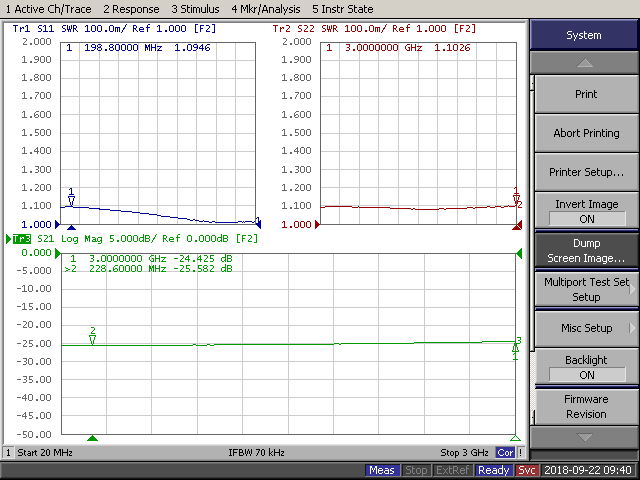Click Abort Printing softkey
The image size is (640, 480).
pyautogui.click(x=586, y=133)
